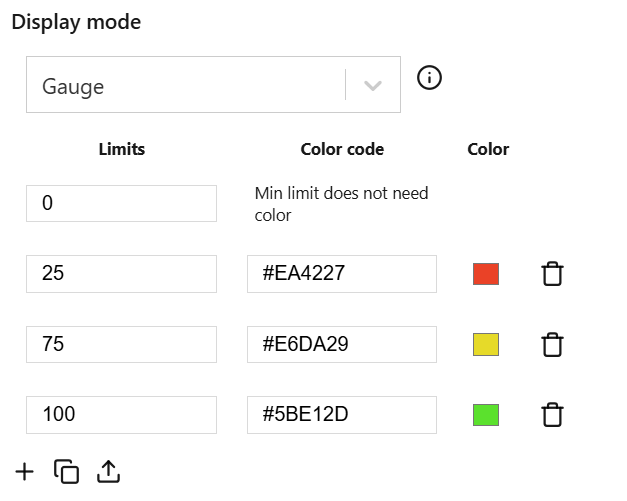The height and width of the screenshot is (501, 627).
Task: Click the Display mode heading label
Action: coord(76,22)
